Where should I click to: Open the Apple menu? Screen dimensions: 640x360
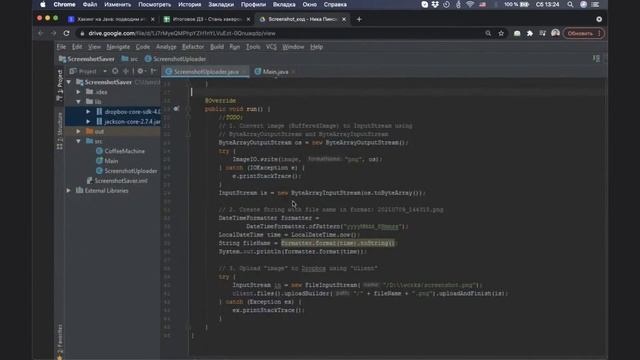42,4
